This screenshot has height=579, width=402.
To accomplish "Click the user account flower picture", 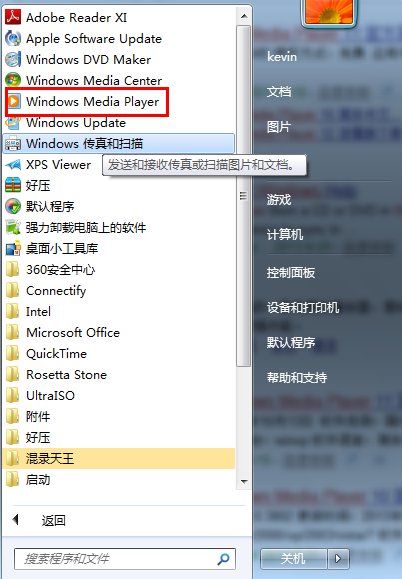I will pos(330,12).
